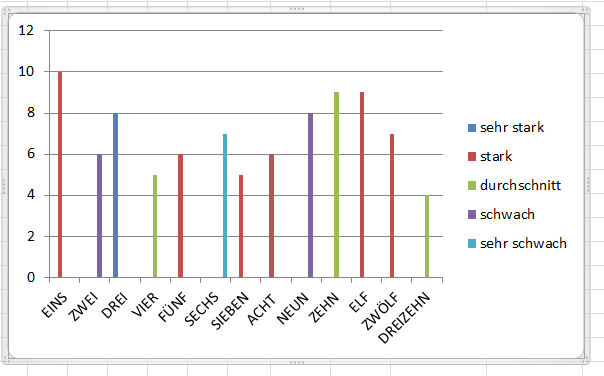Click the value axis label 0
The height and width of the screenshot is (376, 604).
(x=31, y=277)
